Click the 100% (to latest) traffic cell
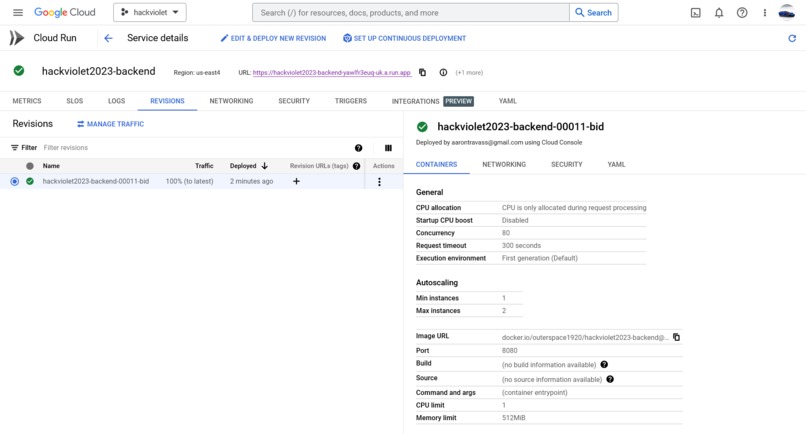Screen dimensions: 806x434 (189, 181)
